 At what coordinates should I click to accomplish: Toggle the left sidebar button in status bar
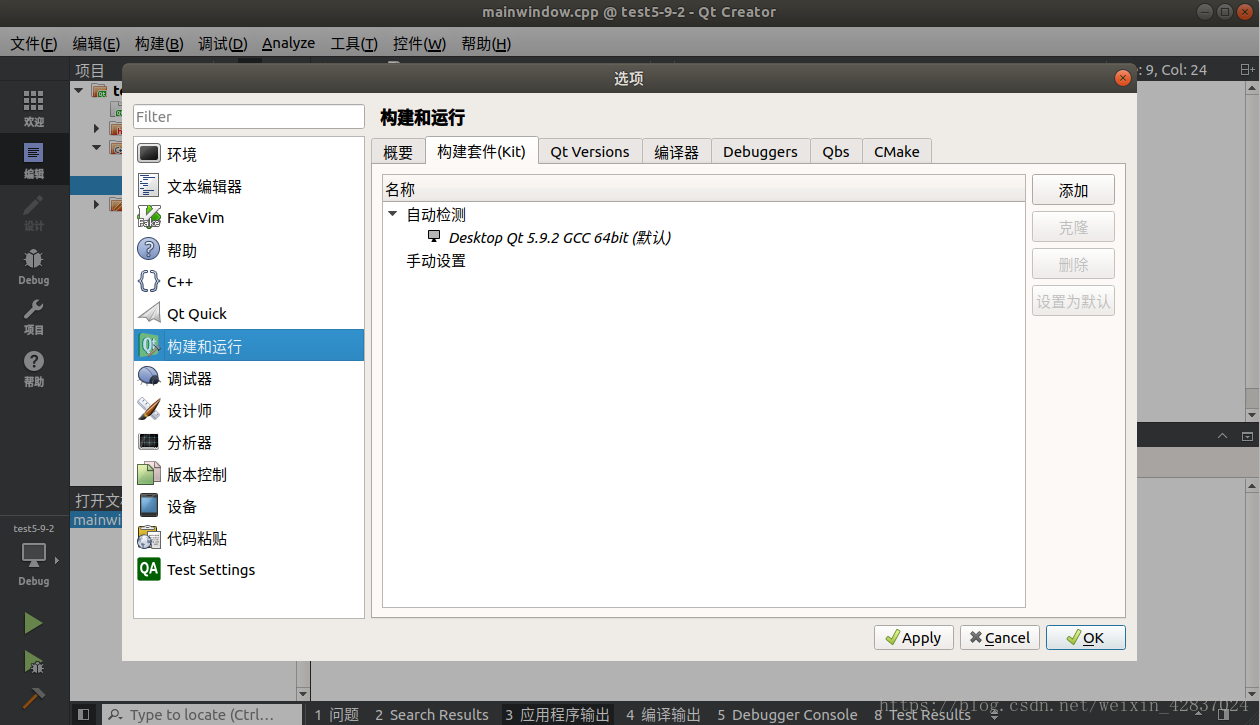pos(84,714)
